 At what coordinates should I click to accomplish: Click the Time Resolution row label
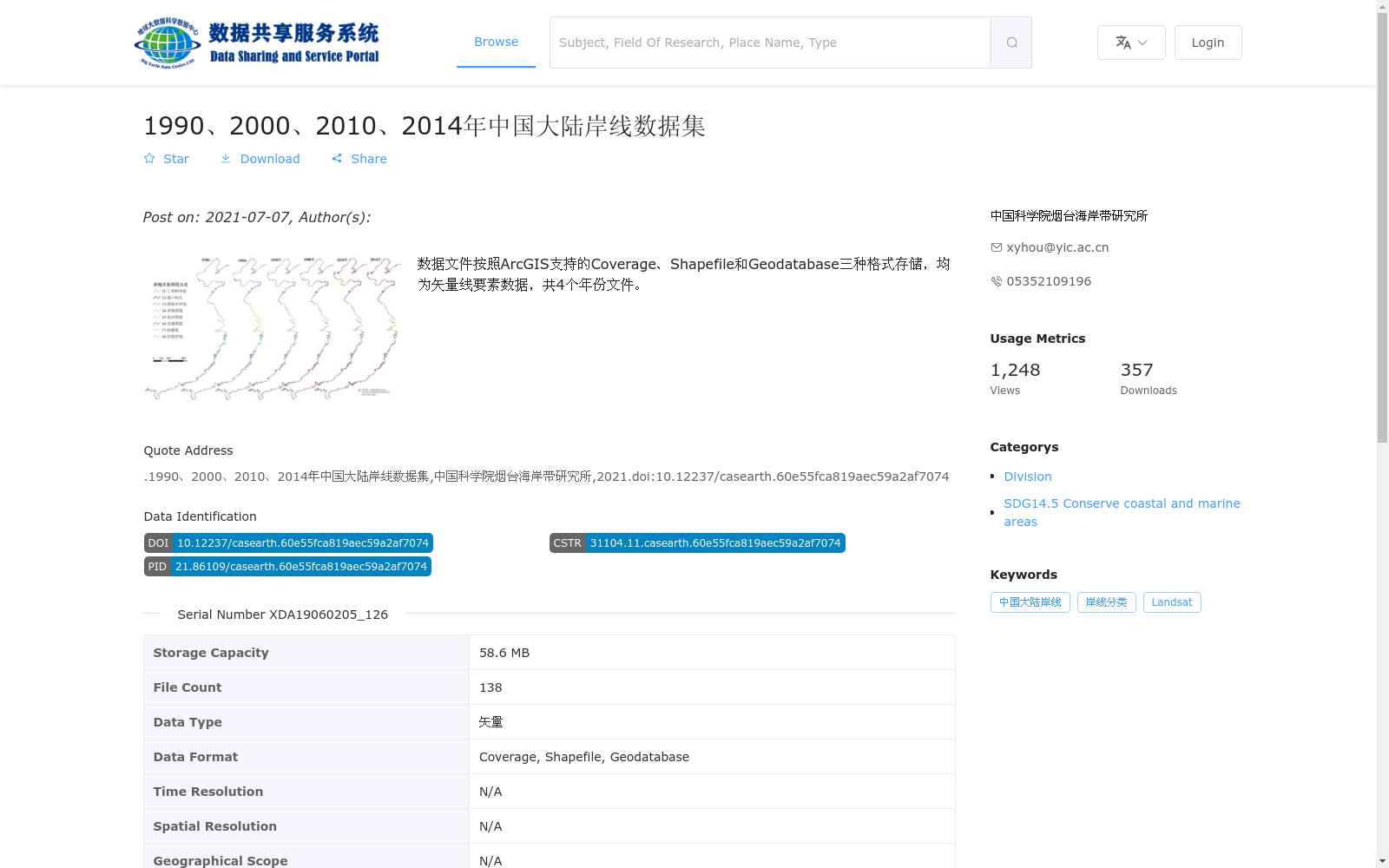[208, 792]
